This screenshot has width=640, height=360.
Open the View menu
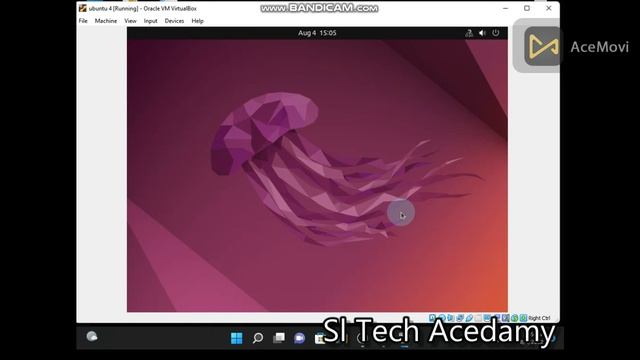coord(130,21)
